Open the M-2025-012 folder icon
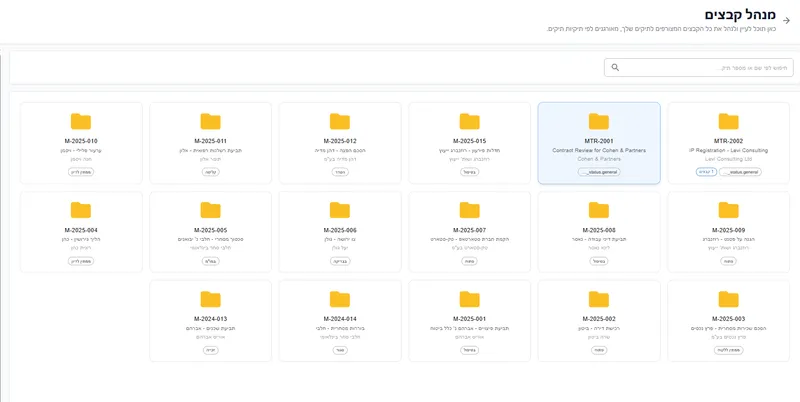The height and width of the screenshot is (402, 800). [x=340, y=121]
